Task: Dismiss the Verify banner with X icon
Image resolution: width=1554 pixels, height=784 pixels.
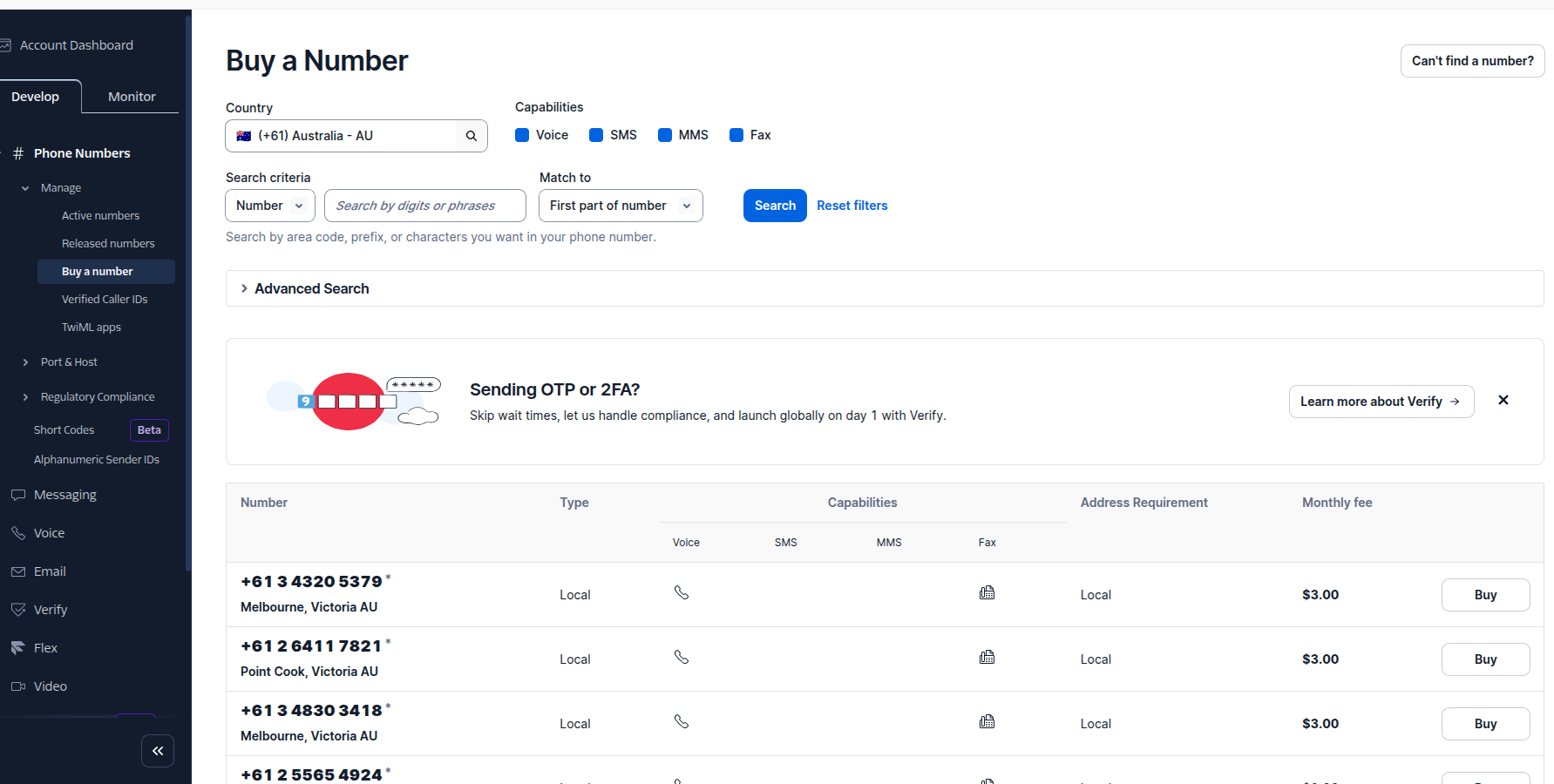Action: (1503, 401)
